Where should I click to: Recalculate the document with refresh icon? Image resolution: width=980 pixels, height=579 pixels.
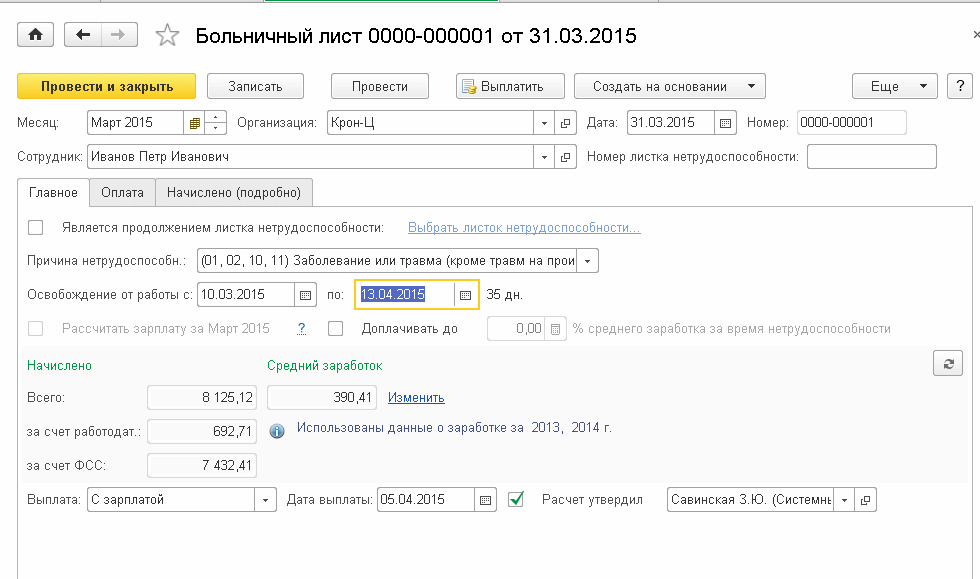pyautogui.click(x=948, y=363)
